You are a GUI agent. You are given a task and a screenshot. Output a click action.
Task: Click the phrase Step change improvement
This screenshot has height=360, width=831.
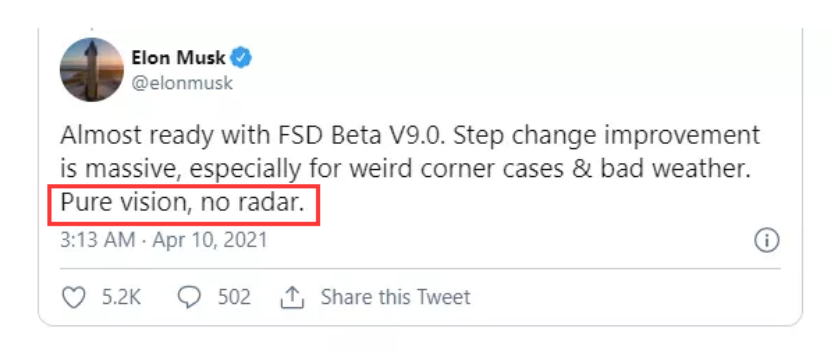(607, 136)
